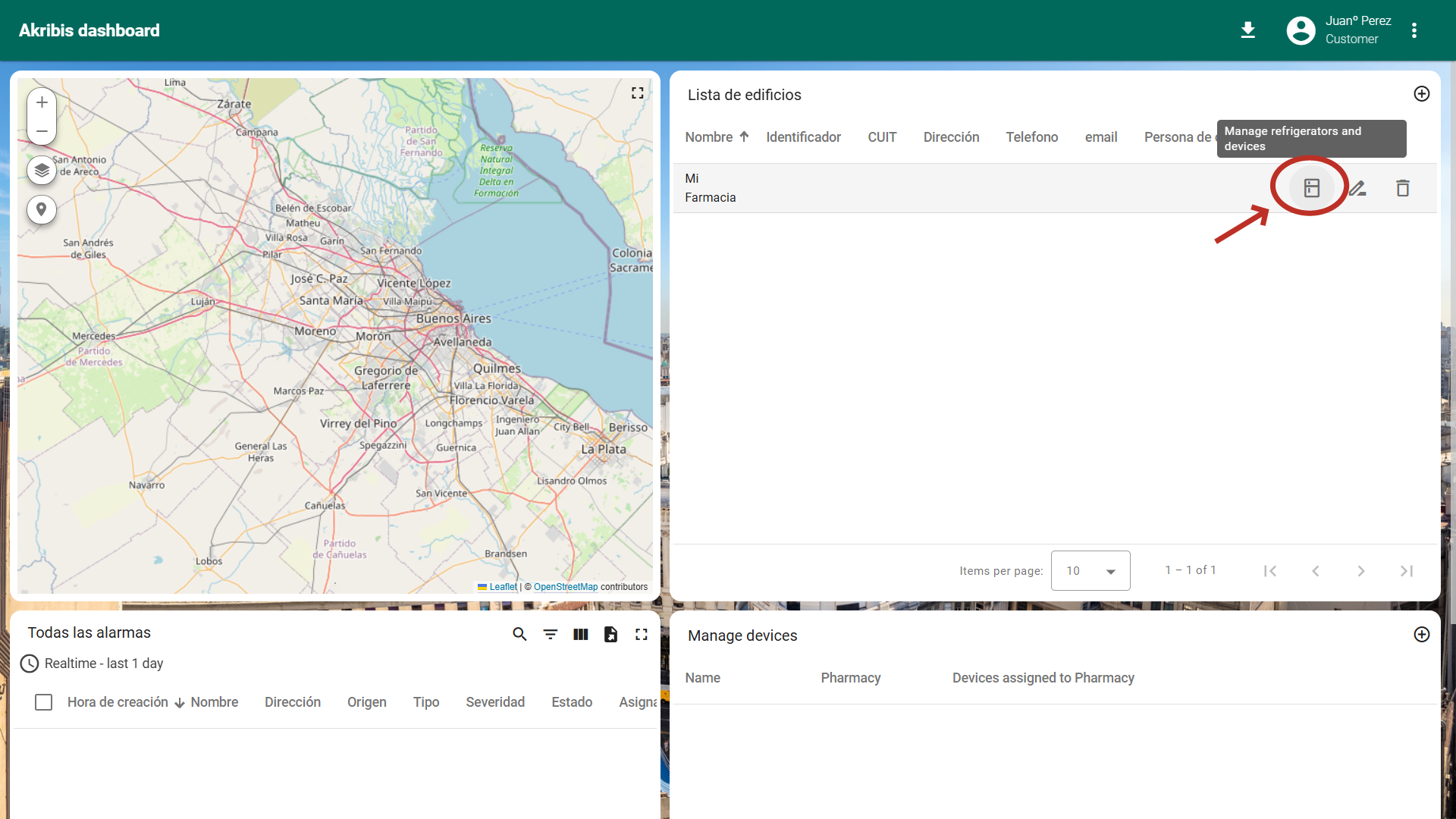Viewport: 1456px width, 819px height.
Task: Toggle the select-all alarms checkbox
Action: point(44,702)
